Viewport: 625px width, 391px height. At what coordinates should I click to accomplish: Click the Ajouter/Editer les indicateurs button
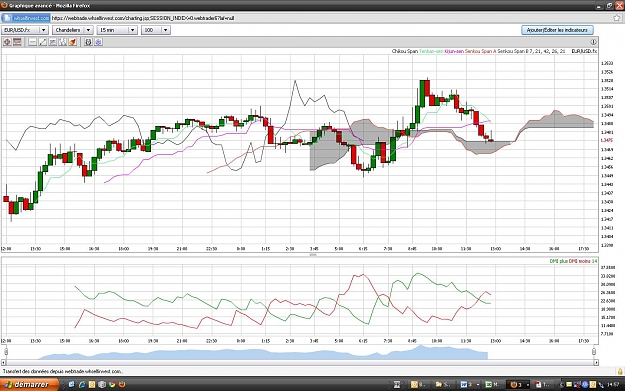tap(557, 30)
